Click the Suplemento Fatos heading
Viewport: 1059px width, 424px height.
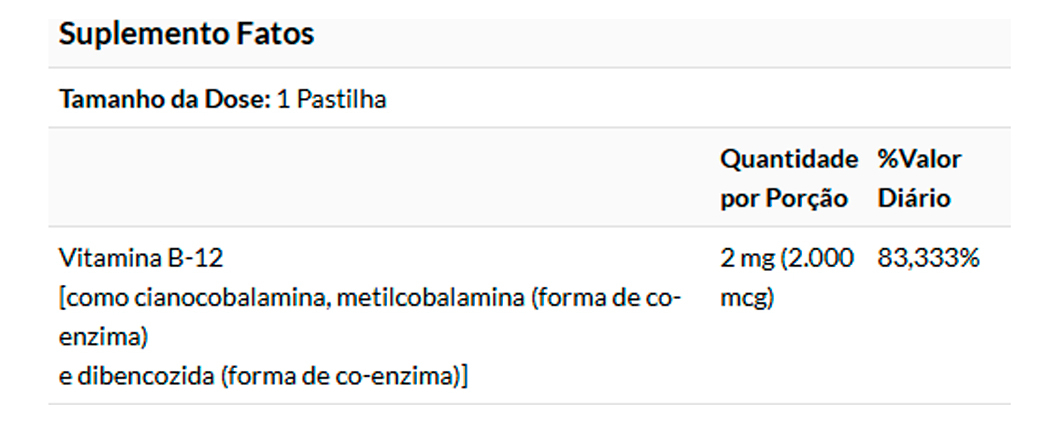[x=186, y=34]
